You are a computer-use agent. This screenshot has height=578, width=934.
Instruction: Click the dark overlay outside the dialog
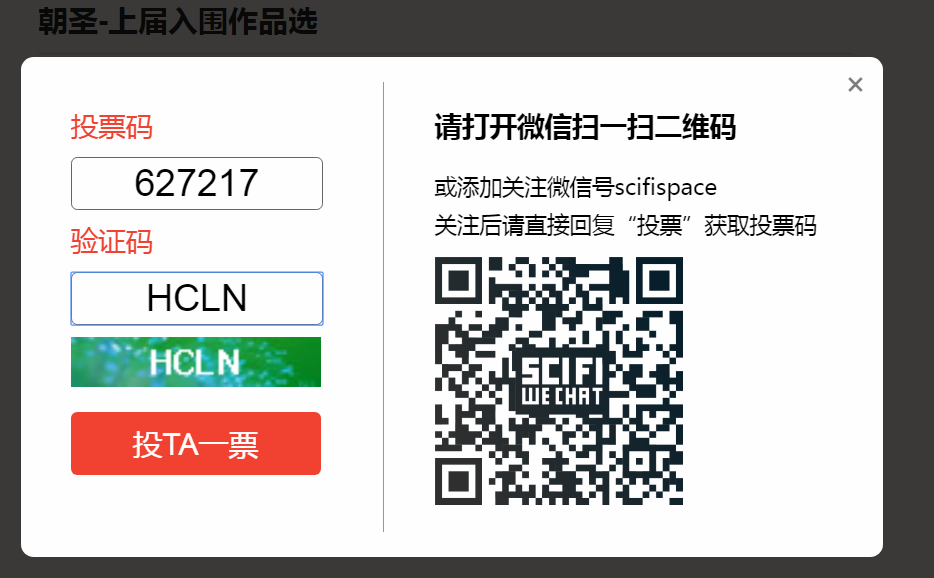(908, 298)
